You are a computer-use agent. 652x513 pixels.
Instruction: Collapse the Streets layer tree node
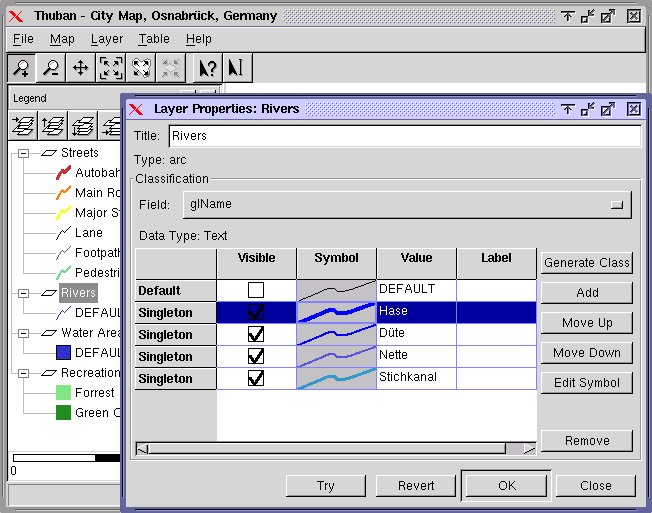click(x=24, y=153)
